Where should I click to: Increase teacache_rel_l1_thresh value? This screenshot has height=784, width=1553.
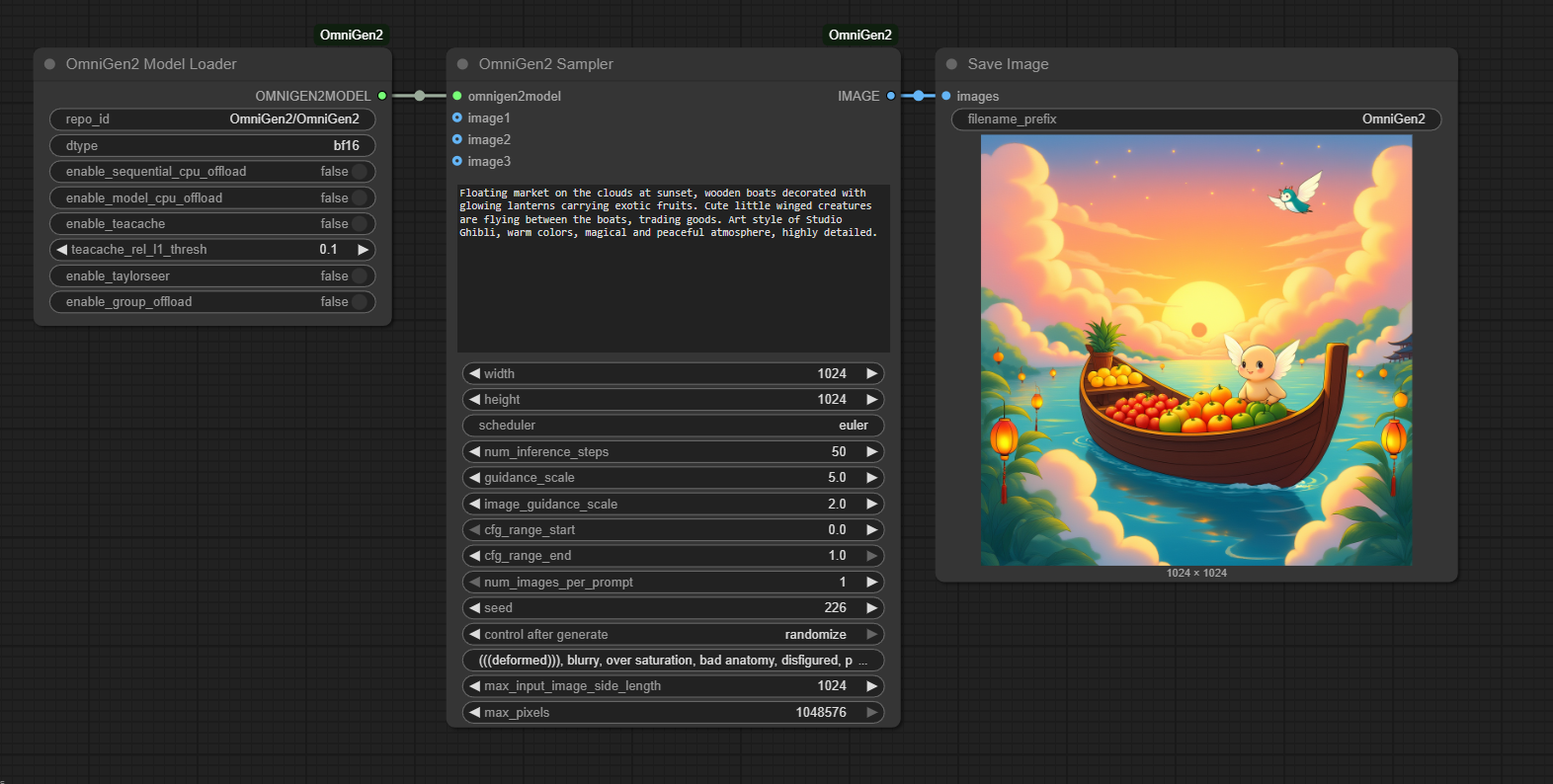point(364,250)
